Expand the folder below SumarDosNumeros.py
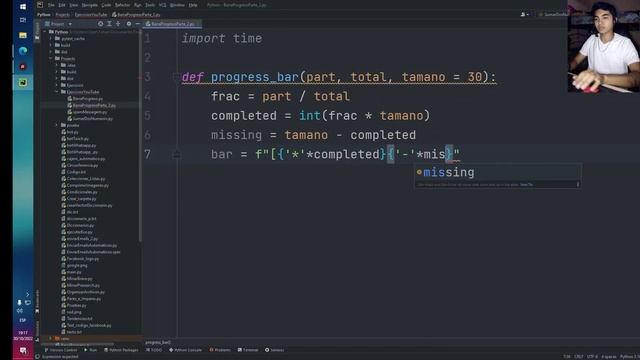 pyautogui.click(x=57, y=125)
